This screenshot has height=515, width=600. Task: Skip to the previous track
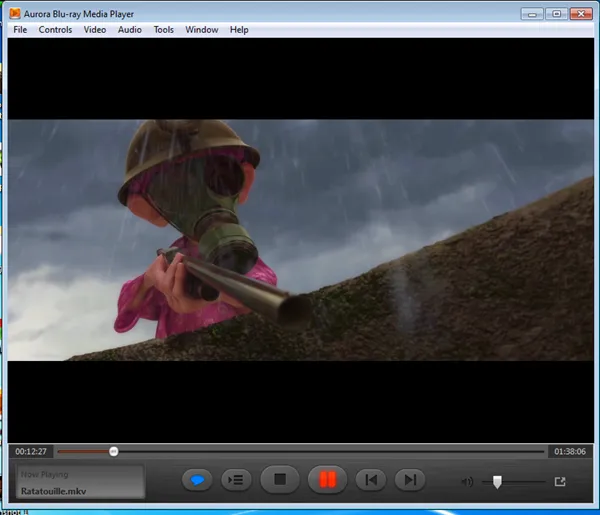coord(370,480)
